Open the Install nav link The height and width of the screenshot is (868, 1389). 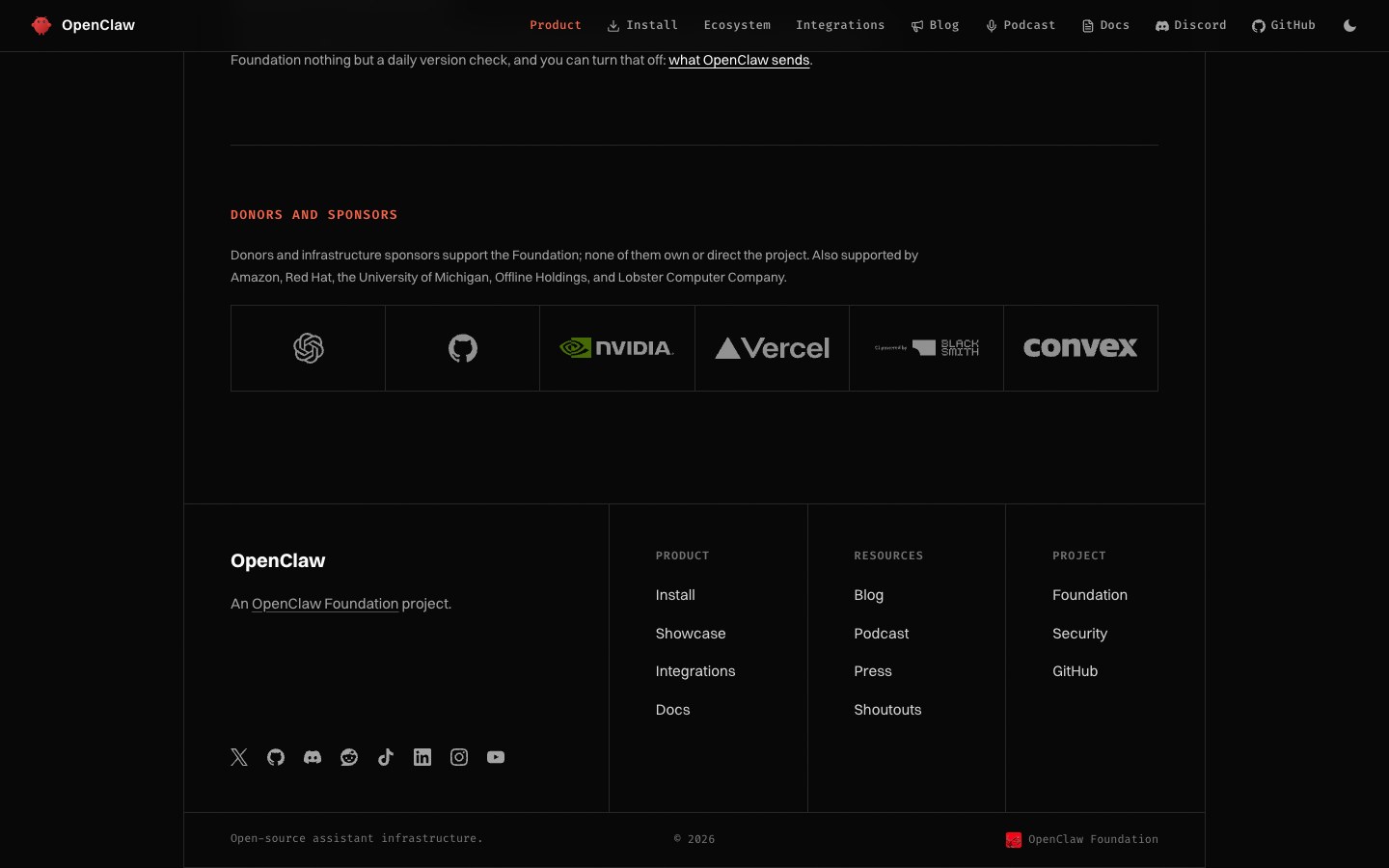[x=642, y=25]
